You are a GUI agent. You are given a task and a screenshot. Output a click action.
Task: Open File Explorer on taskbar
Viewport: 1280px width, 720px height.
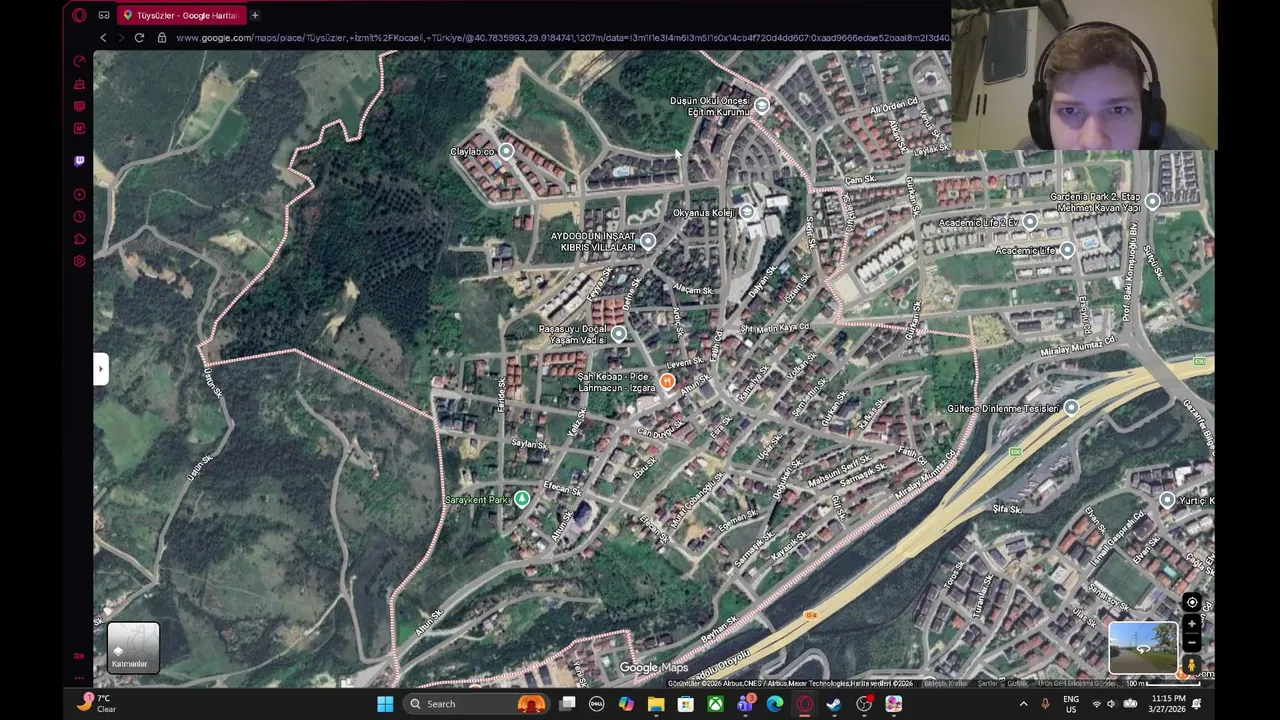tap(656, 704)
